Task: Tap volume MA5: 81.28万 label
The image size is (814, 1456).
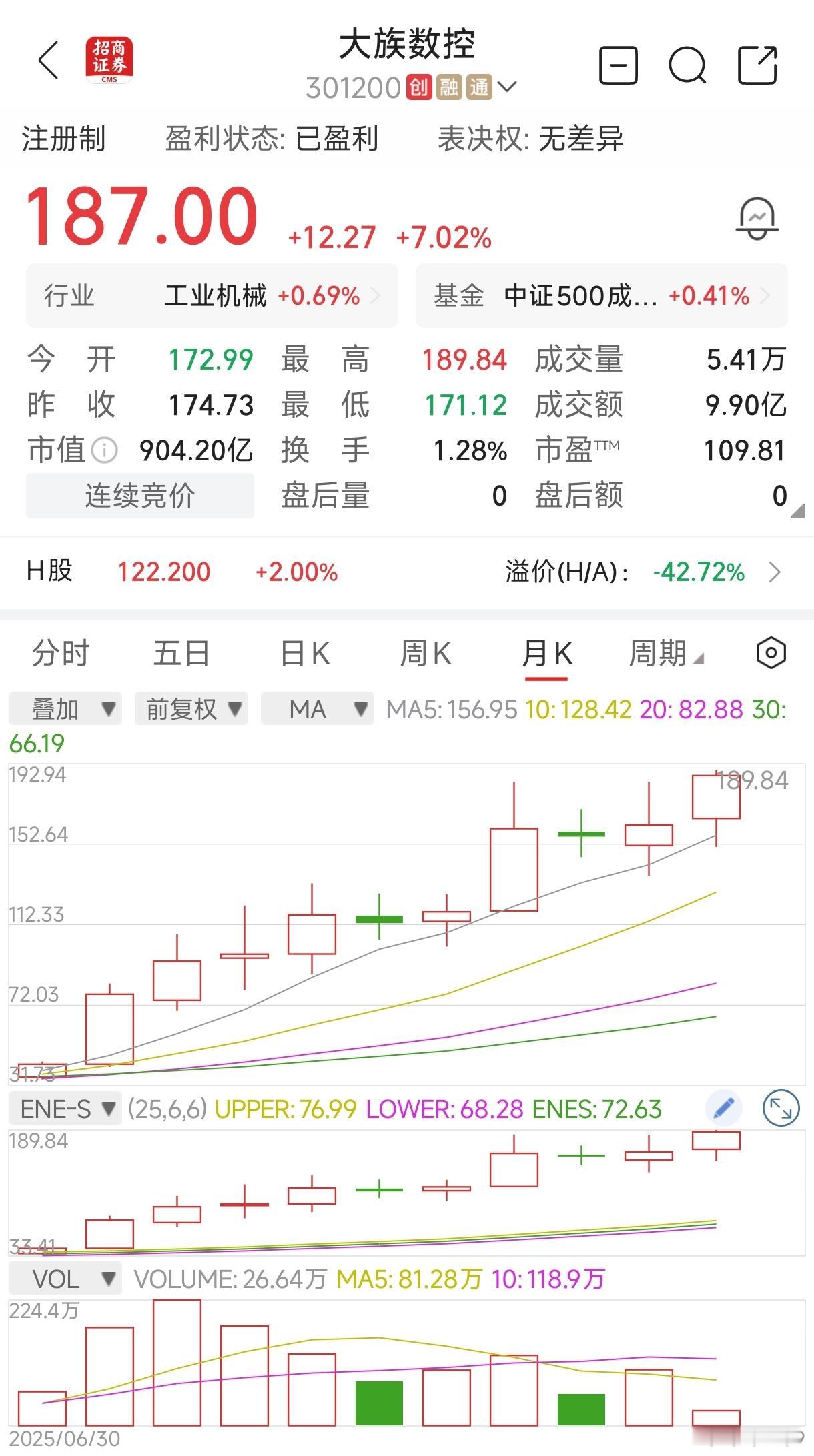Action: 409,1279
